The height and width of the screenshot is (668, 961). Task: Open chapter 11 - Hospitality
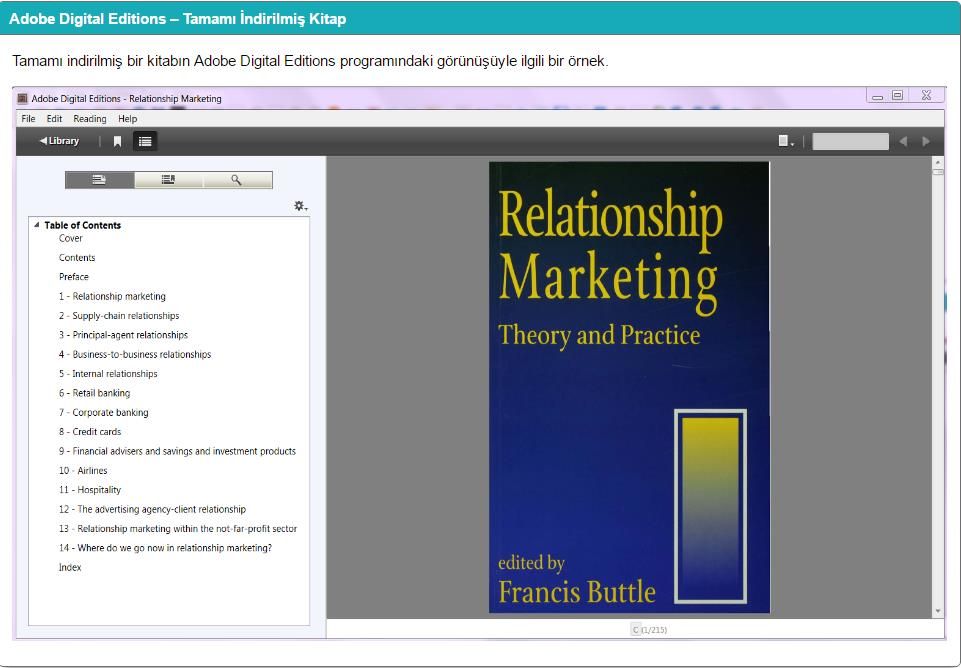click(90, 490)
